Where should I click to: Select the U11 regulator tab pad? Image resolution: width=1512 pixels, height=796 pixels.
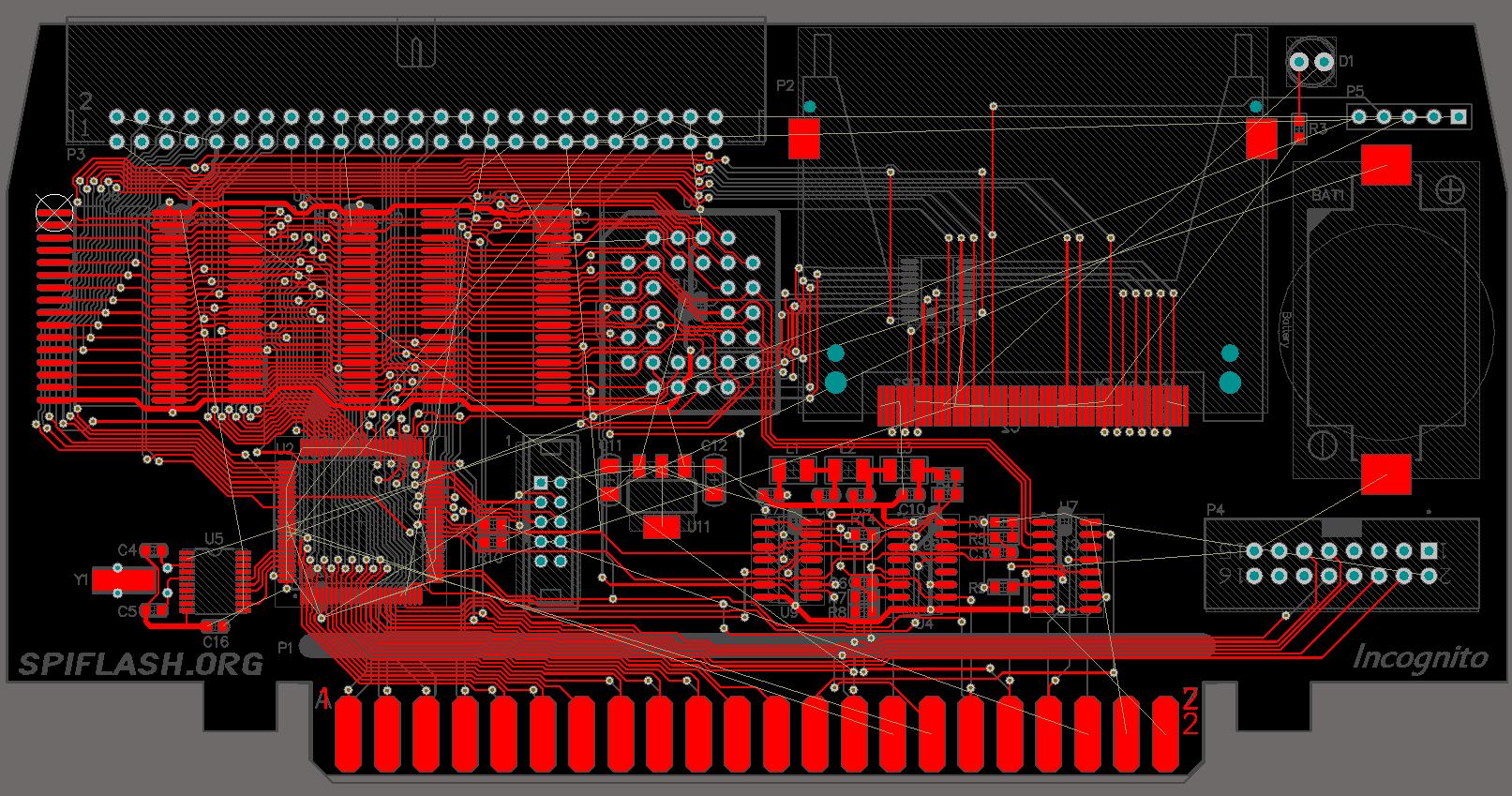coord(662,528)
